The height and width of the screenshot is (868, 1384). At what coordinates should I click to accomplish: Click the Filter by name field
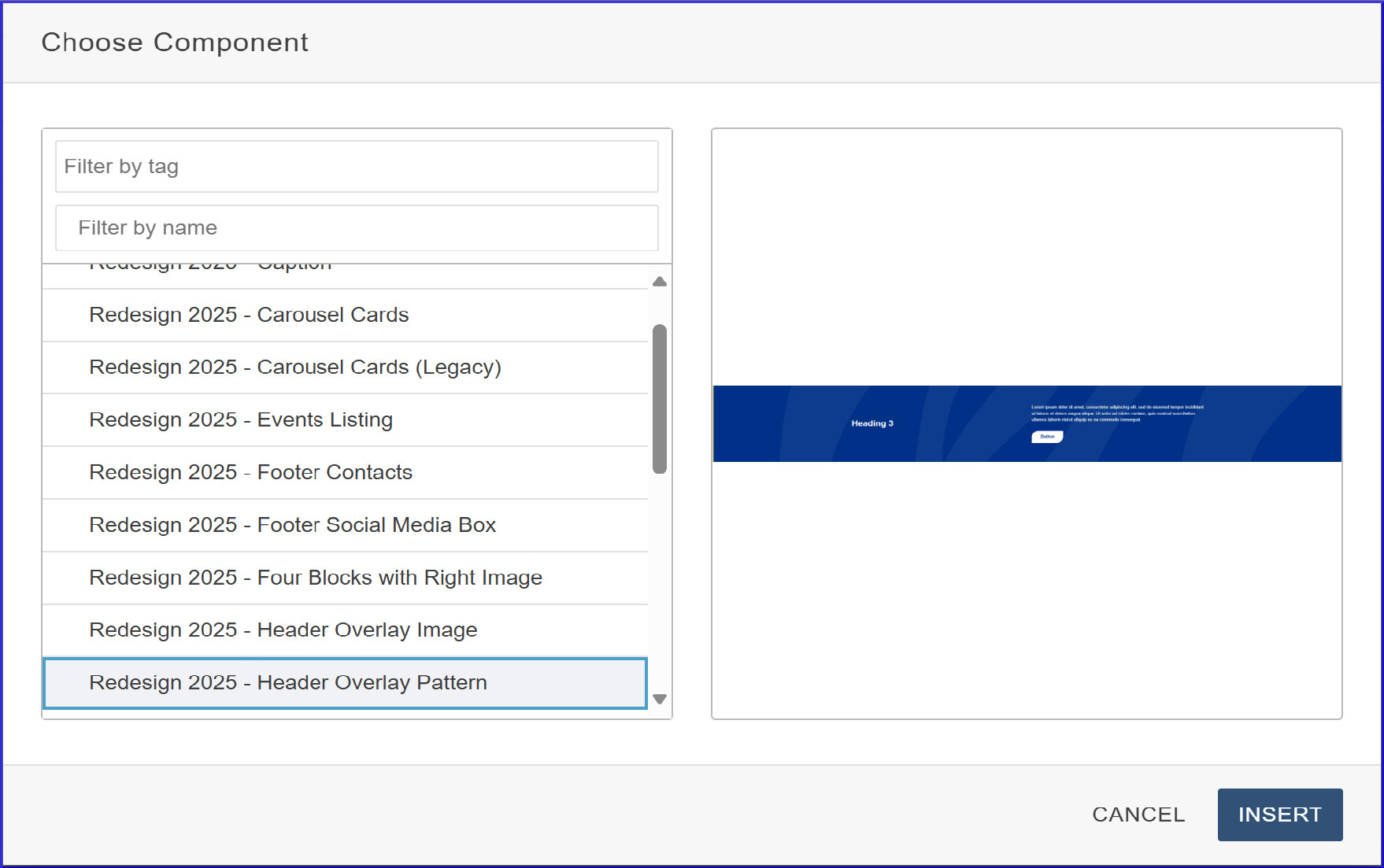tap(357, 228)
